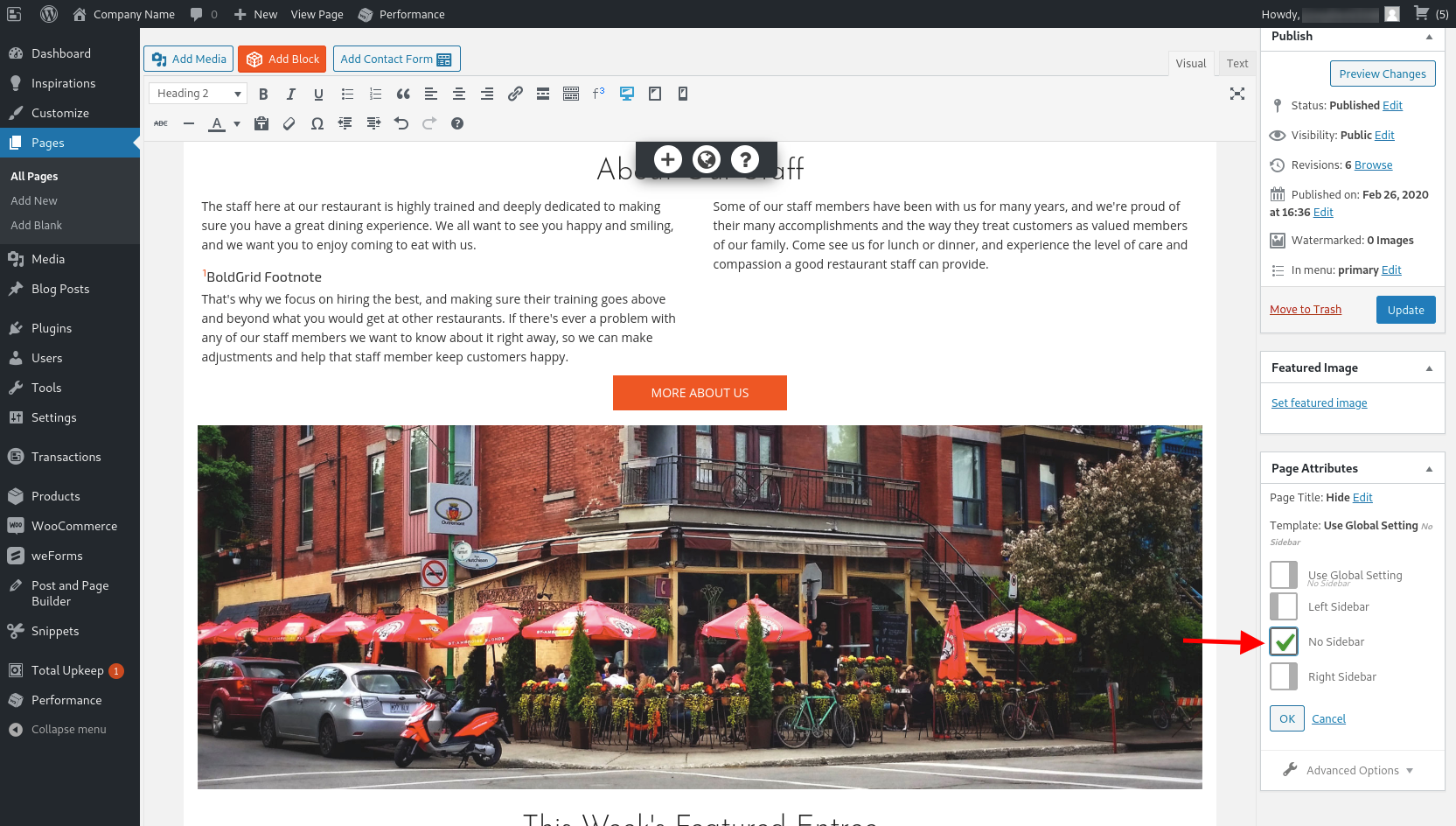This screenshot has width=1456, height=826.
Task: Open the footnote f3 tool
Action: click(x=598, y=93)
